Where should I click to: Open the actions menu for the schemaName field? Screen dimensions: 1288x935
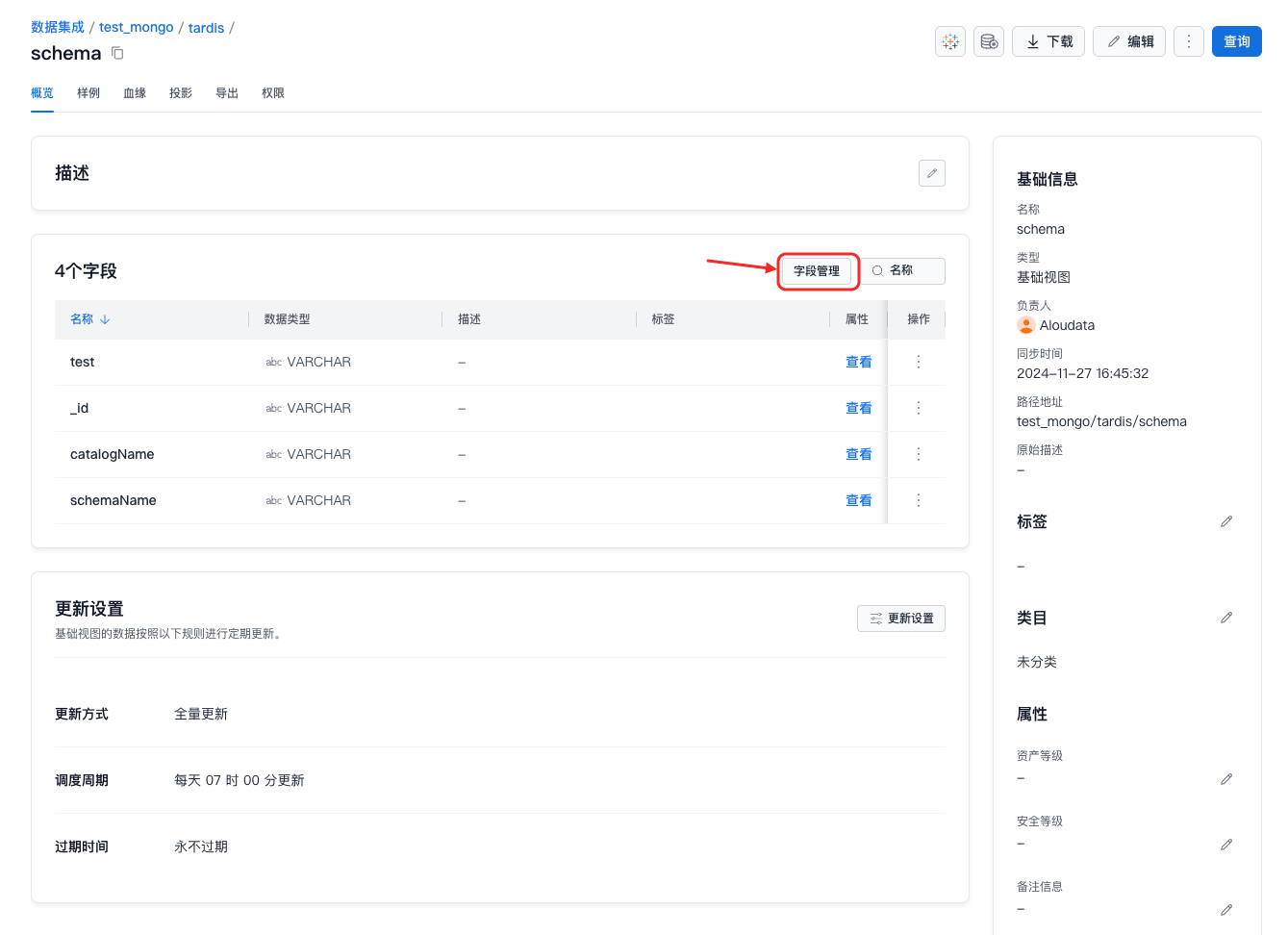click(x=919, y=500)
